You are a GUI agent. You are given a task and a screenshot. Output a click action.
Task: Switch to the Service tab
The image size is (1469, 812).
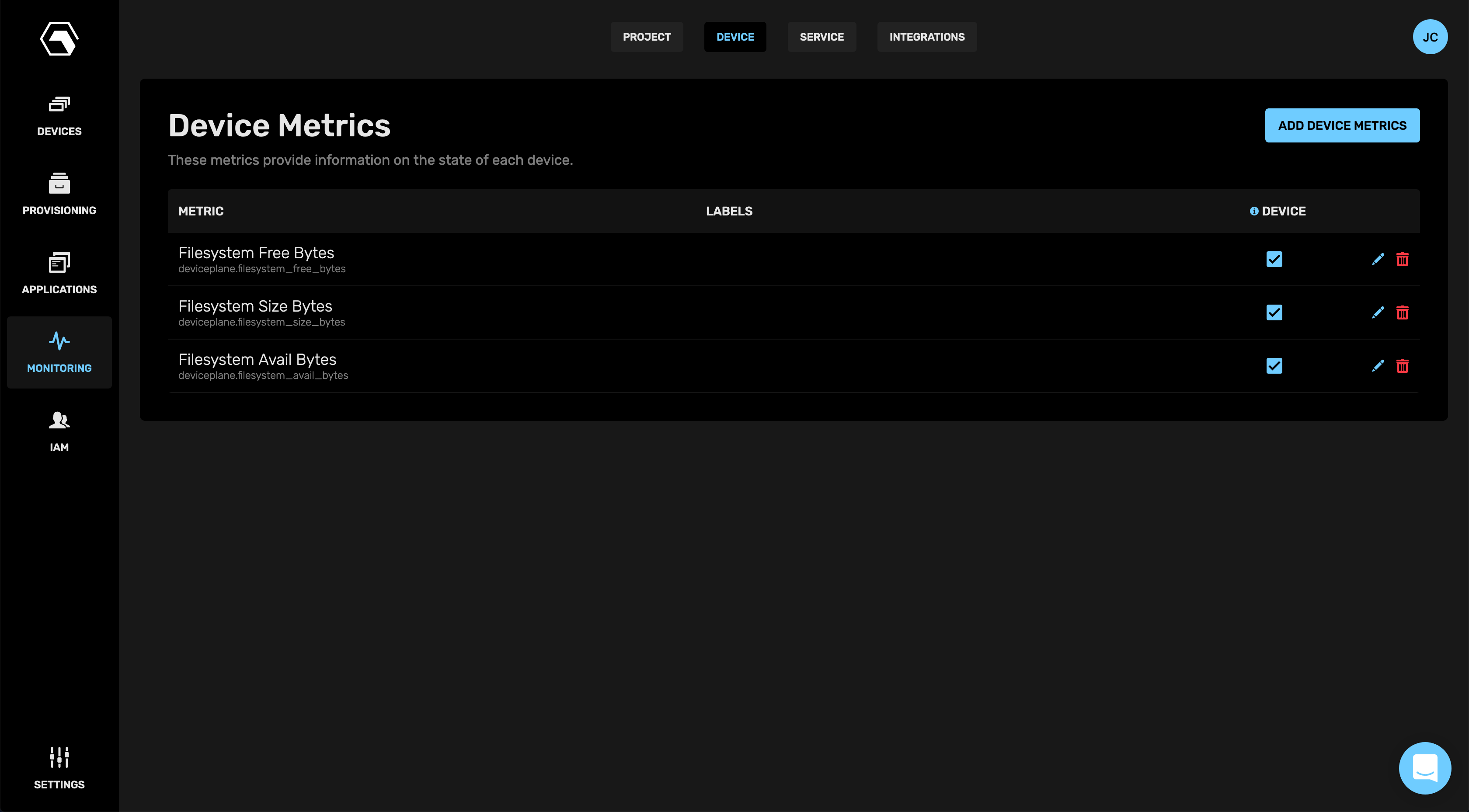821,37
